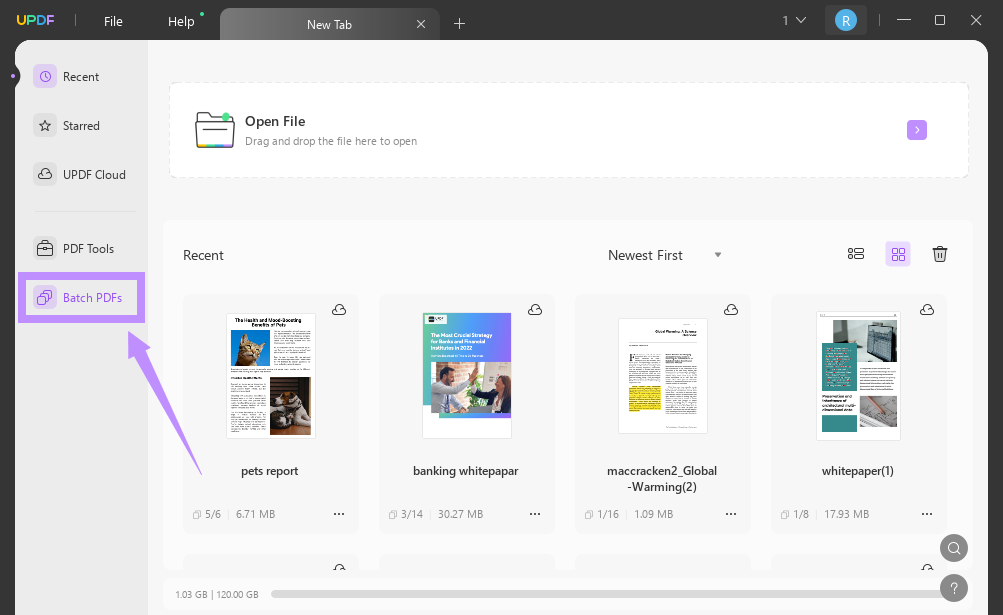Click the cloud upload icon on pets report
This screenshot has height=615, width=1003.
(339, 310)
